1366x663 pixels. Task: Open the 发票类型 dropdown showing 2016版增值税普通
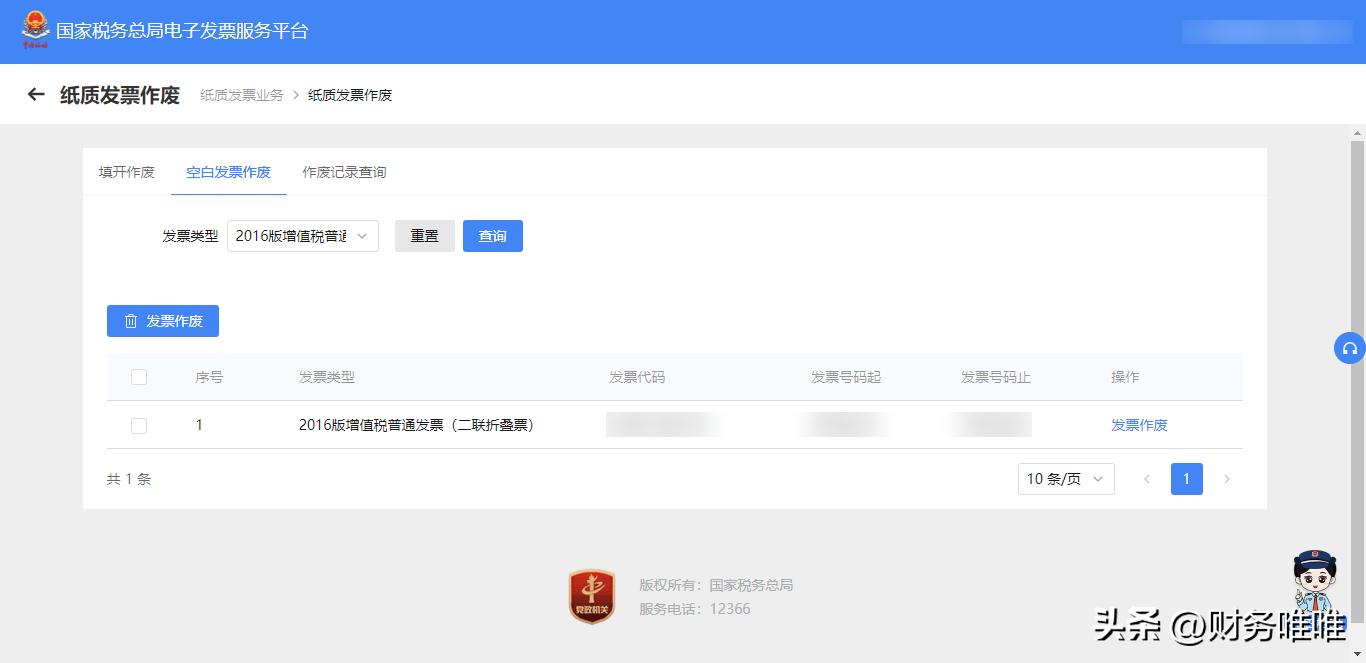point(302,236)
